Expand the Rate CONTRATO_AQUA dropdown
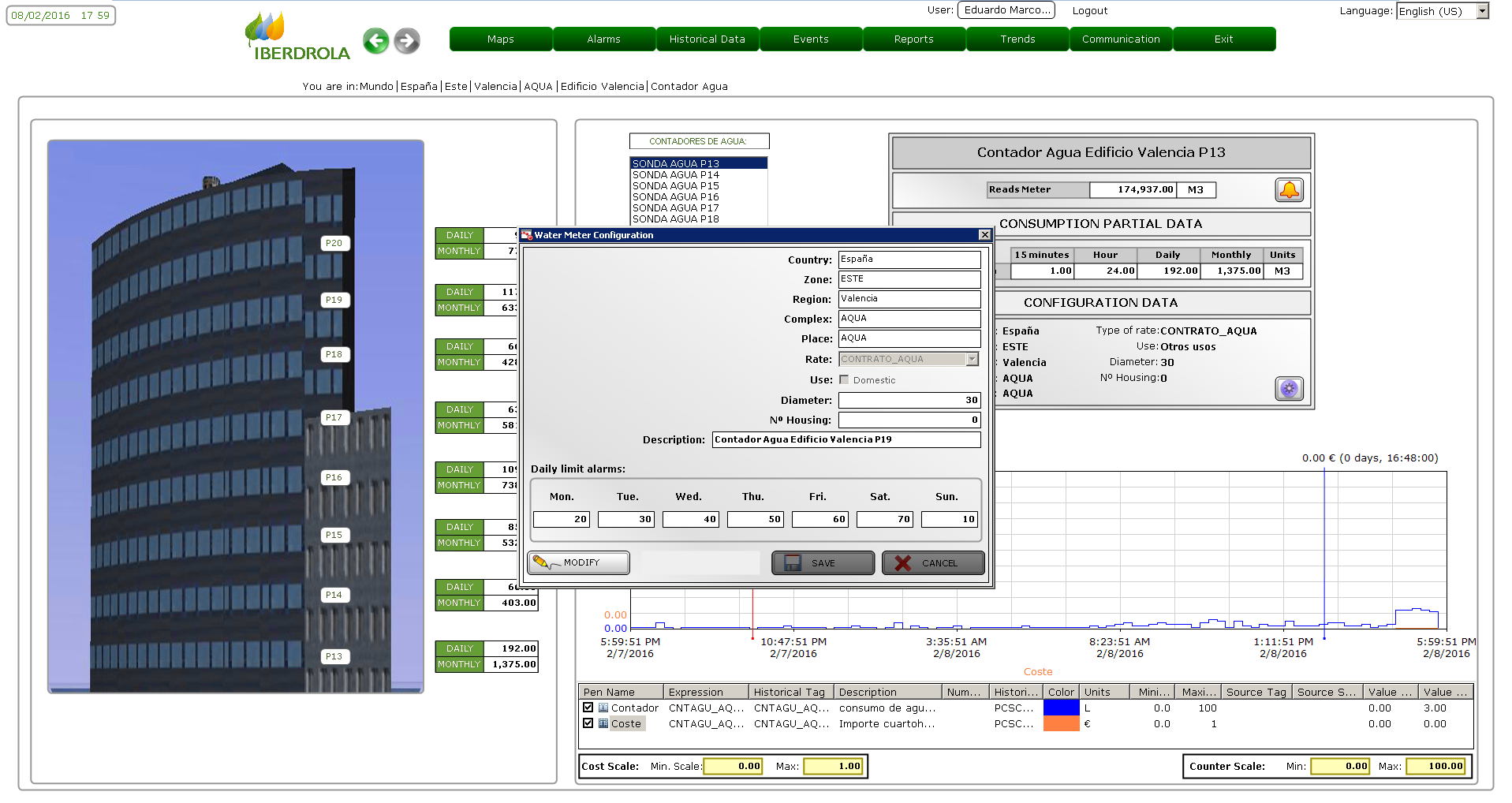The width and height of the screenshot is (1512, 803). coord(972,360)
